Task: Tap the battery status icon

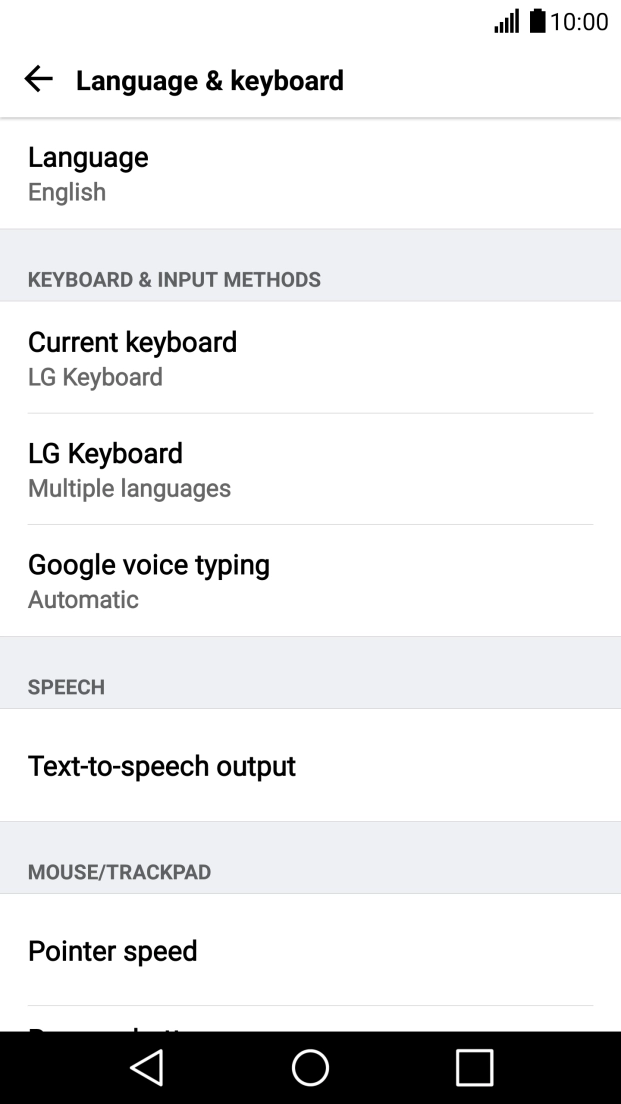Action: (538, 21)
